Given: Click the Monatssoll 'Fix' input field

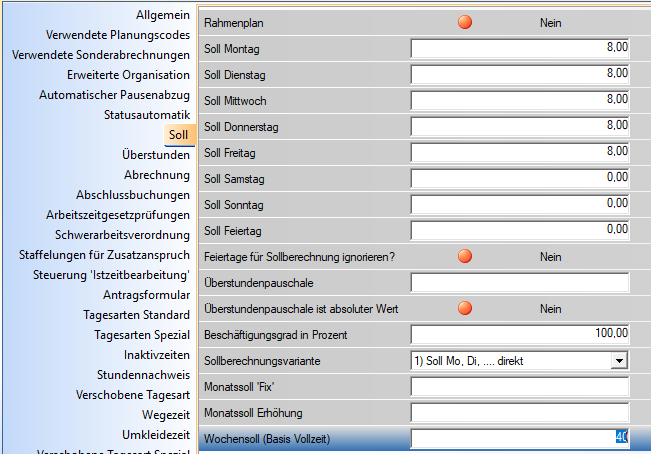Looking at the screenshot, I should (520, 386).
